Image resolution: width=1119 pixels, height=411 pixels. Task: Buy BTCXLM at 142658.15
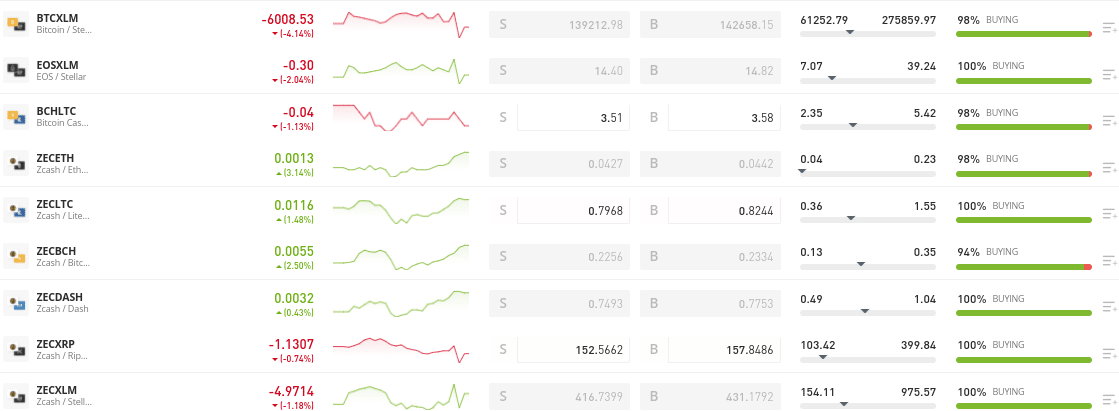point(710,24)
